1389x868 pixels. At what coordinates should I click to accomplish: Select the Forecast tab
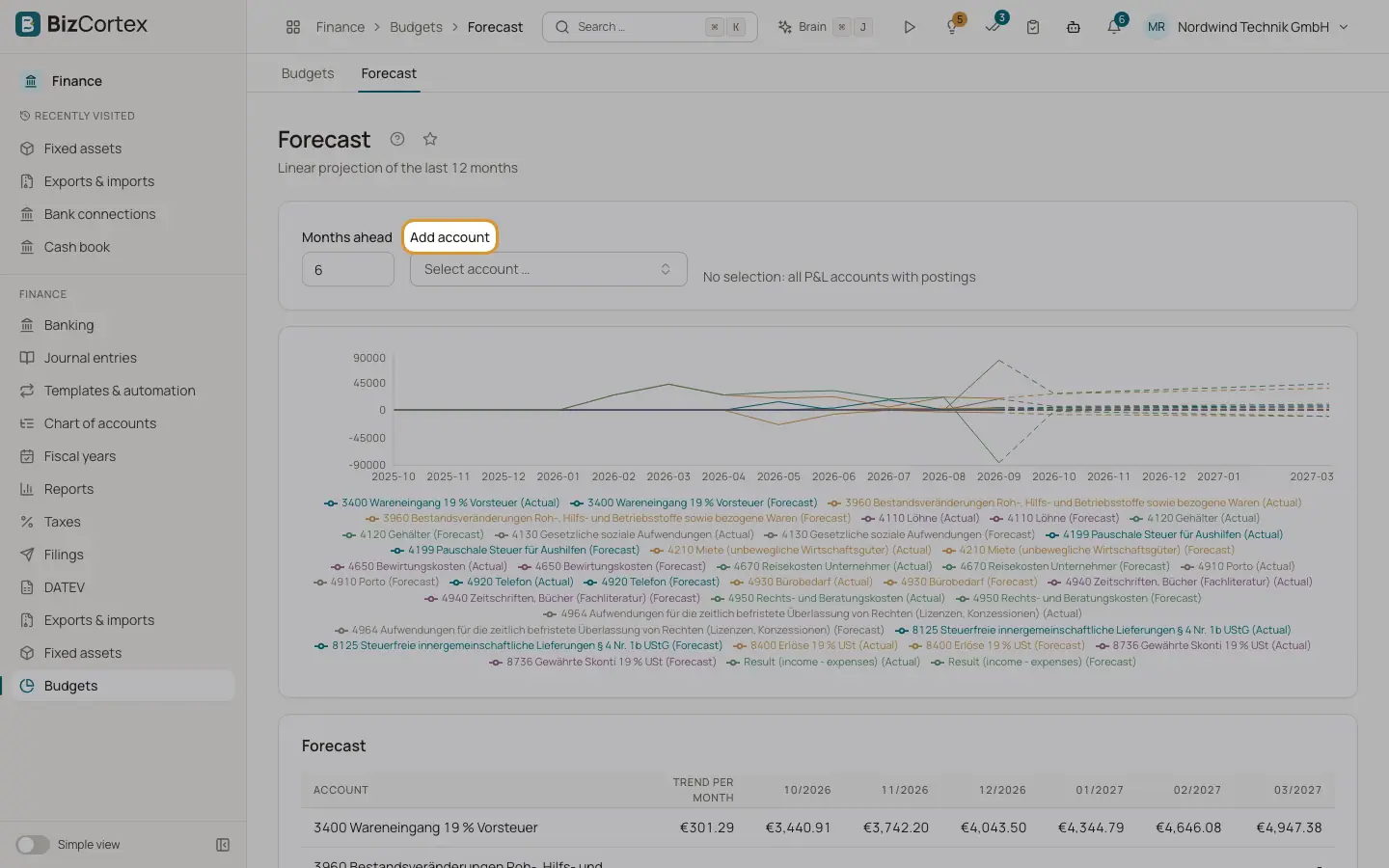click(389, 73)
